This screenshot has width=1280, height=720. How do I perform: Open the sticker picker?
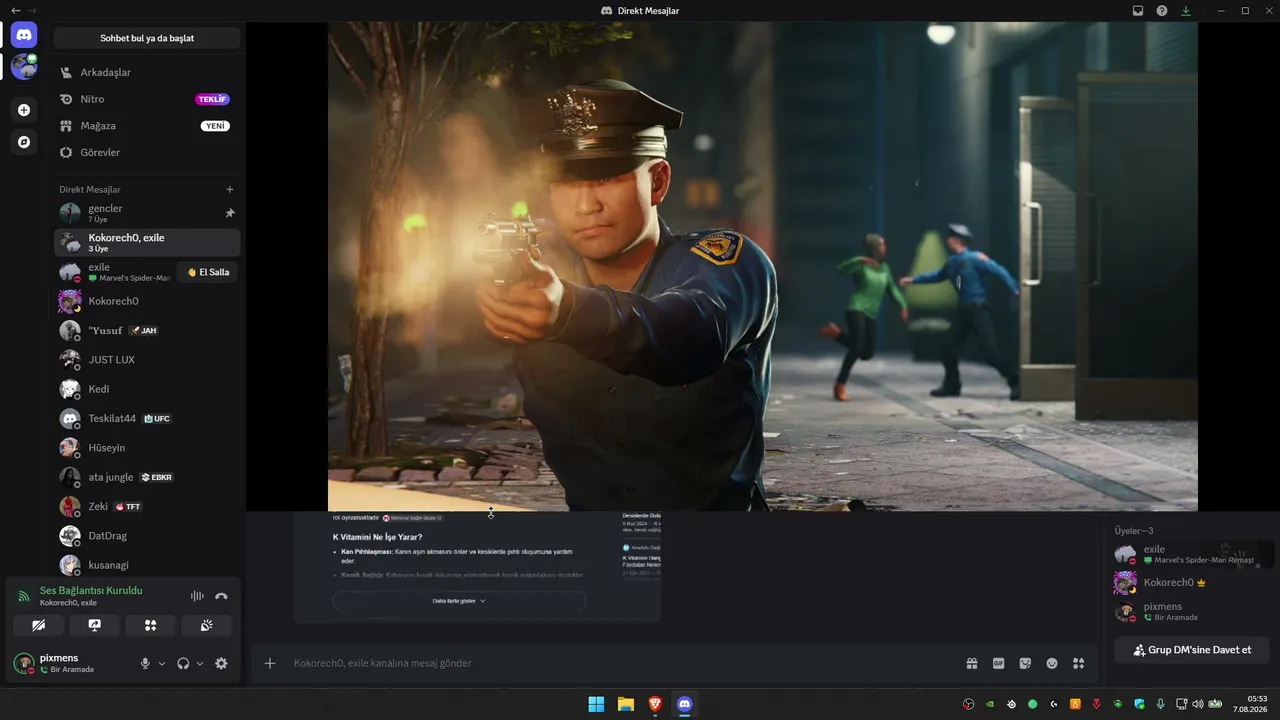(x=1025, y=663)
